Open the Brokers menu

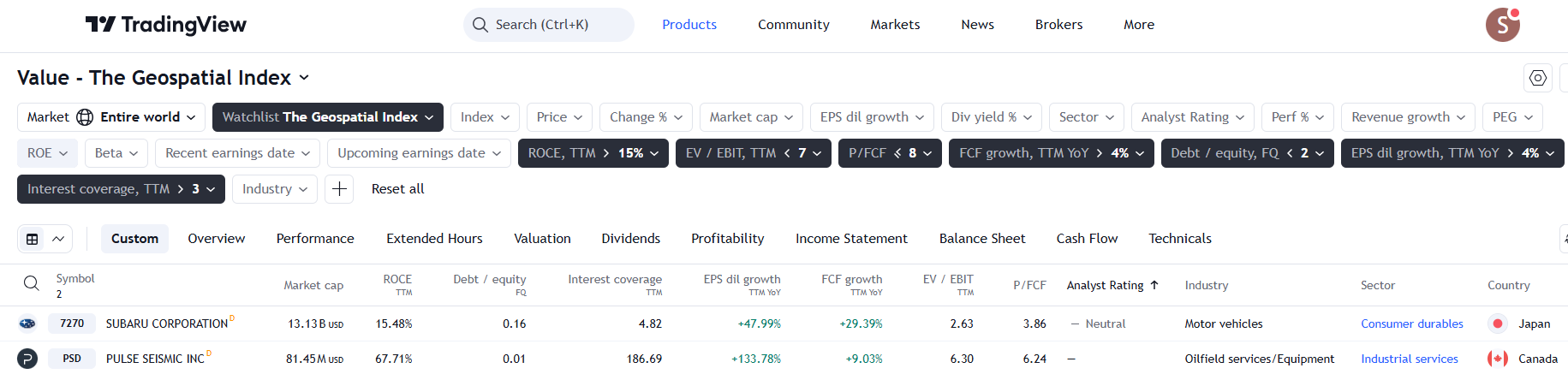(1058, 25)
